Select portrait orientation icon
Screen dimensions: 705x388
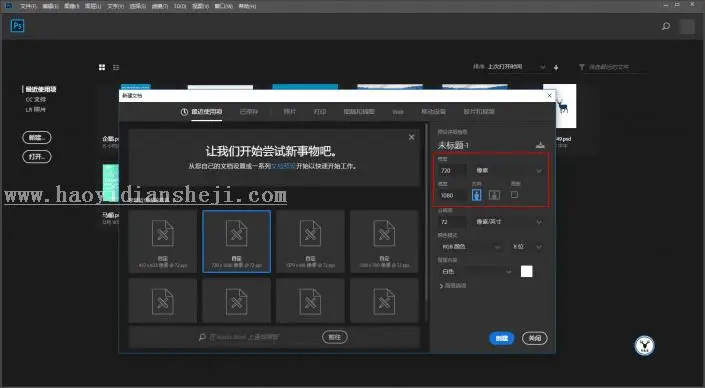[477, 195]
